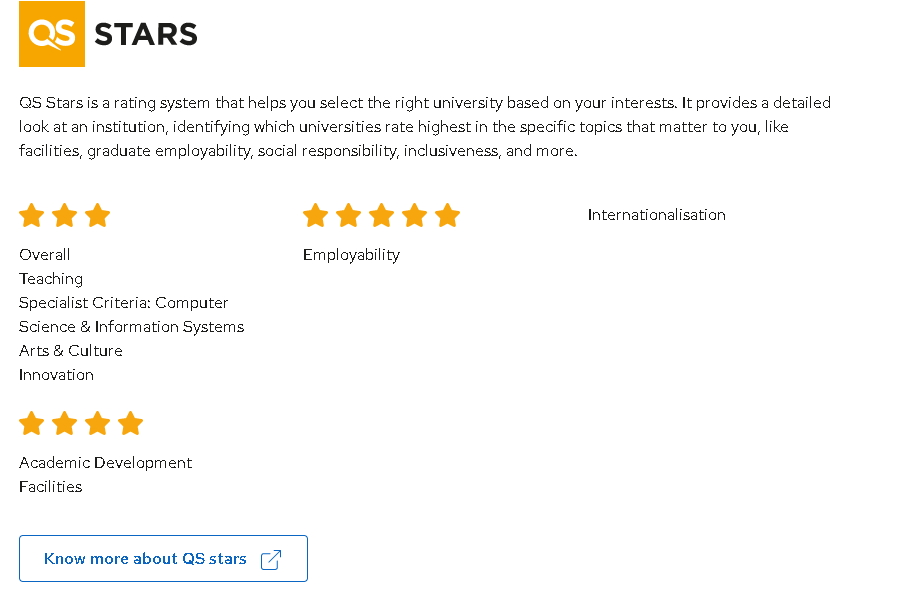Click the QS Stars description paragraph
The image size is (906, 600).
[425, 127]
